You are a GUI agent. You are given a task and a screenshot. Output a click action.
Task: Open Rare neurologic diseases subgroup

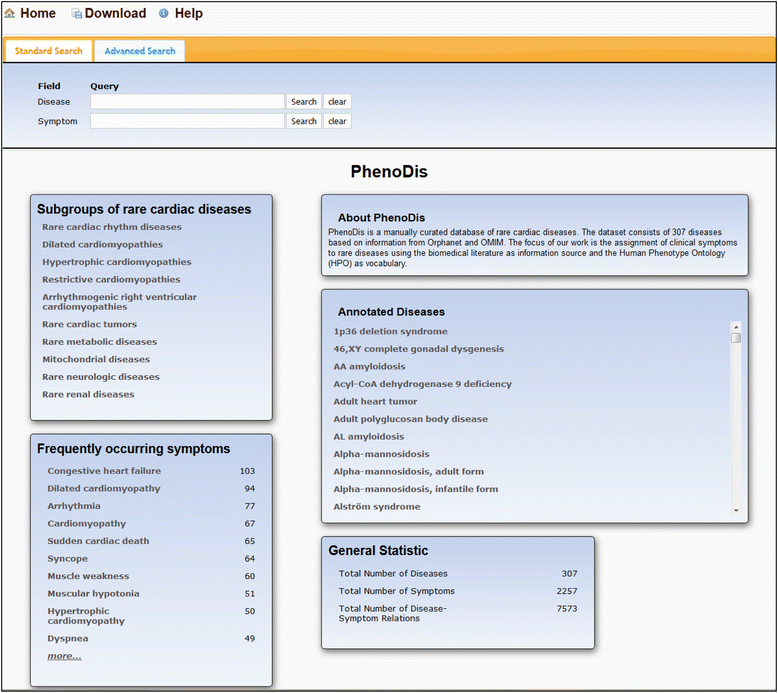(101, 377)
